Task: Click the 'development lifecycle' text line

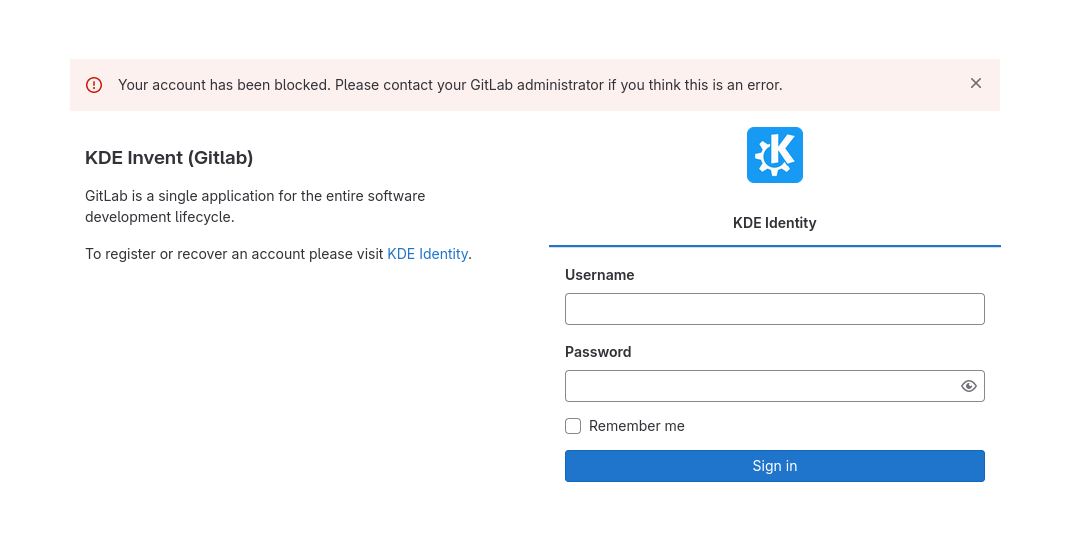Action: 159,217
